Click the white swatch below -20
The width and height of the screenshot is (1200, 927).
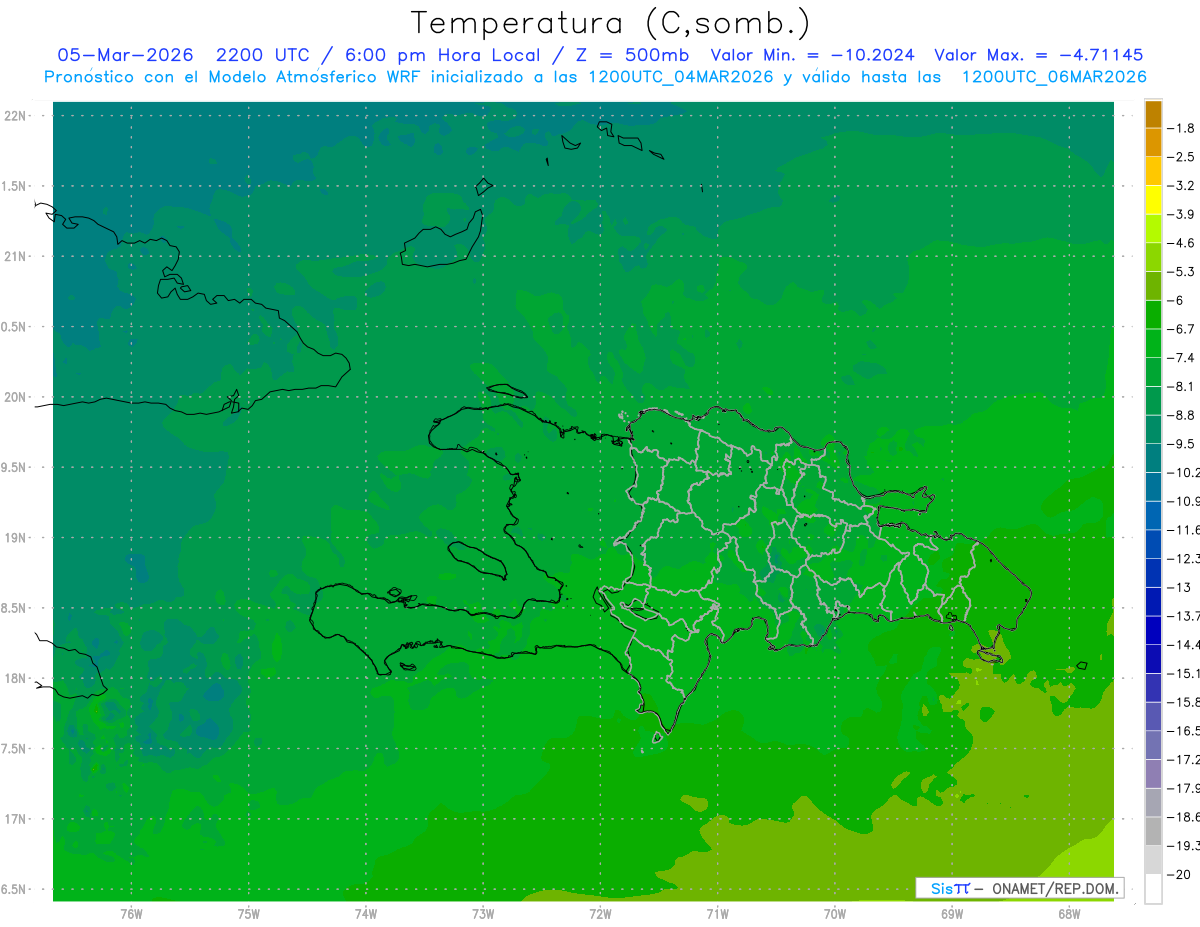(1153, 889)
